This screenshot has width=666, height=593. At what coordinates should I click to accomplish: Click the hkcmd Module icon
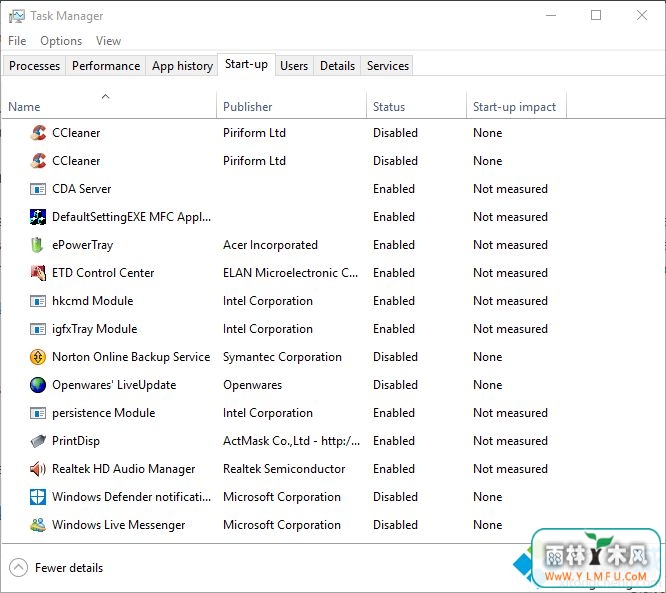pos(38,301)
